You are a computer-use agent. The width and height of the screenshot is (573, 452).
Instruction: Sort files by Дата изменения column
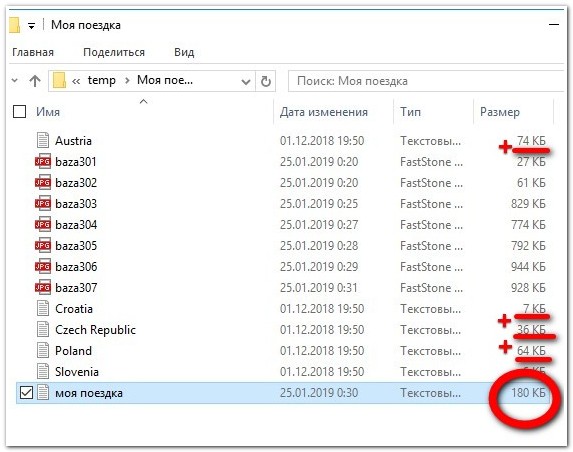point(324,112)
